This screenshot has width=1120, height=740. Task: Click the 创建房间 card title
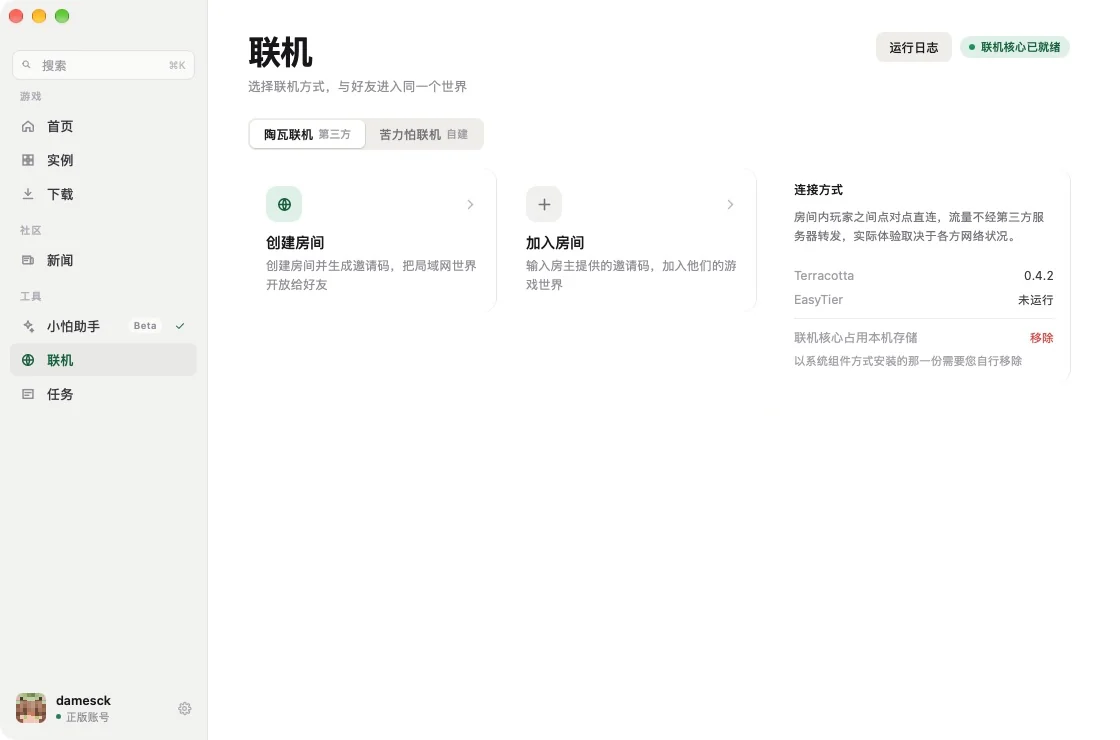coord(295,243)
